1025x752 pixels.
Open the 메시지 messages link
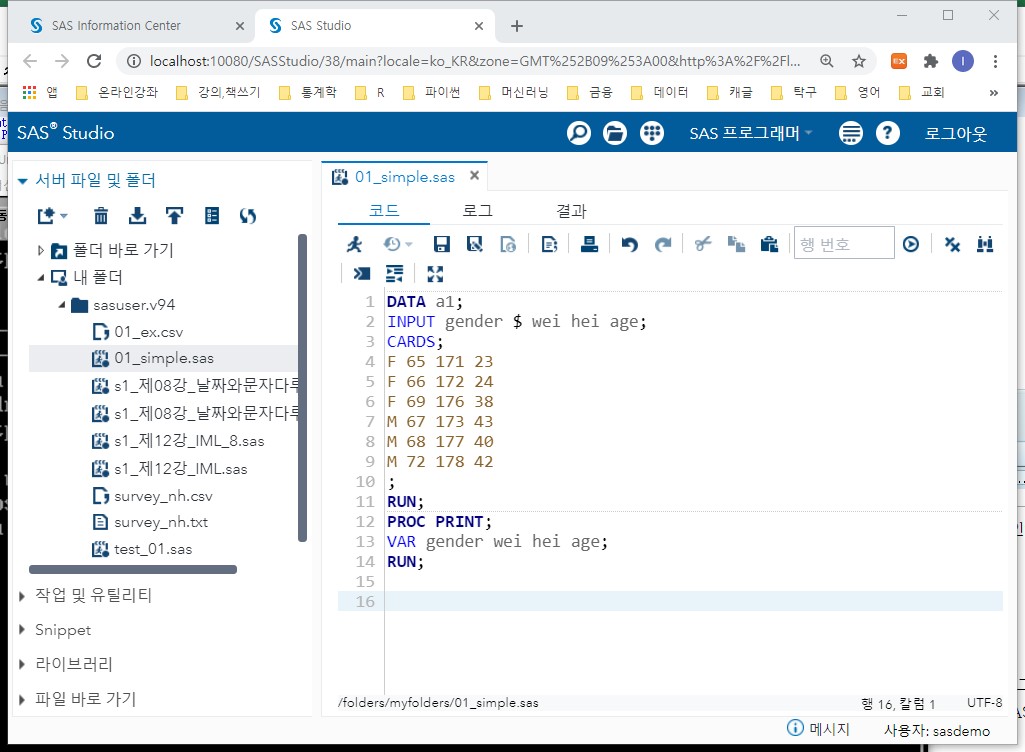coord(818,728)
